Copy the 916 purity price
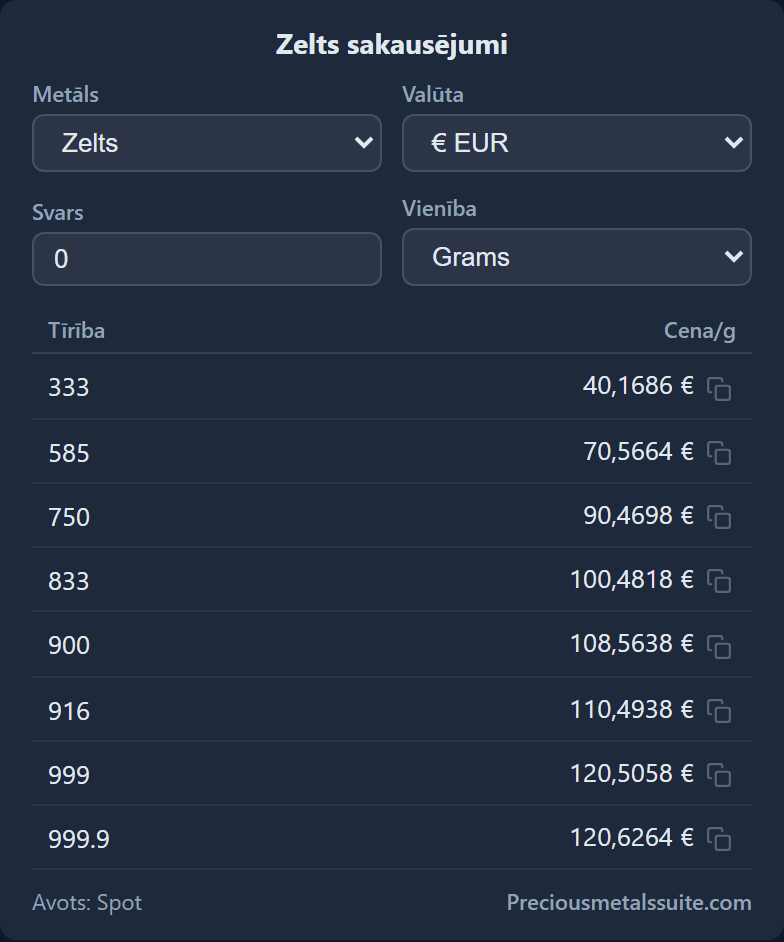The height and width of the screenshot is (942, 784). (719, 711)
